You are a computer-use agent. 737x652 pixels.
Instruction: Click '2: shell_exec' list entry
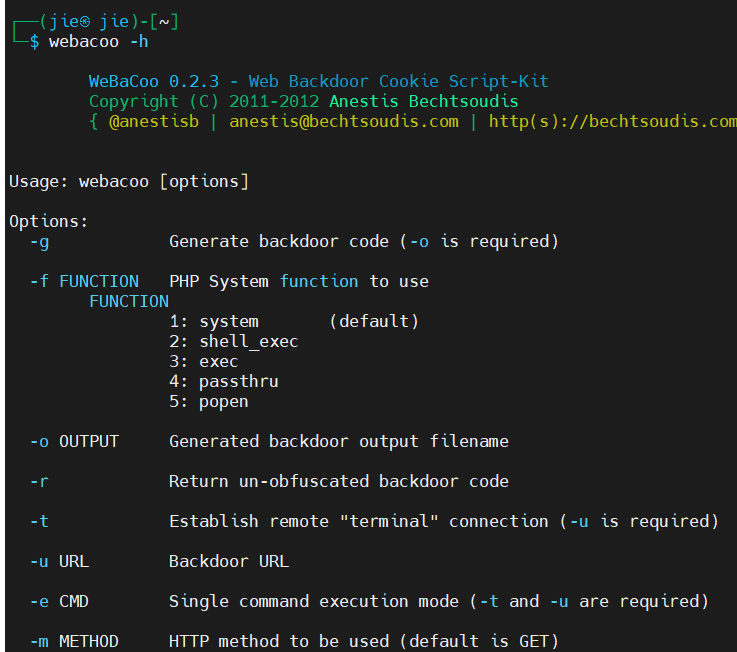(x=234, y=342)
